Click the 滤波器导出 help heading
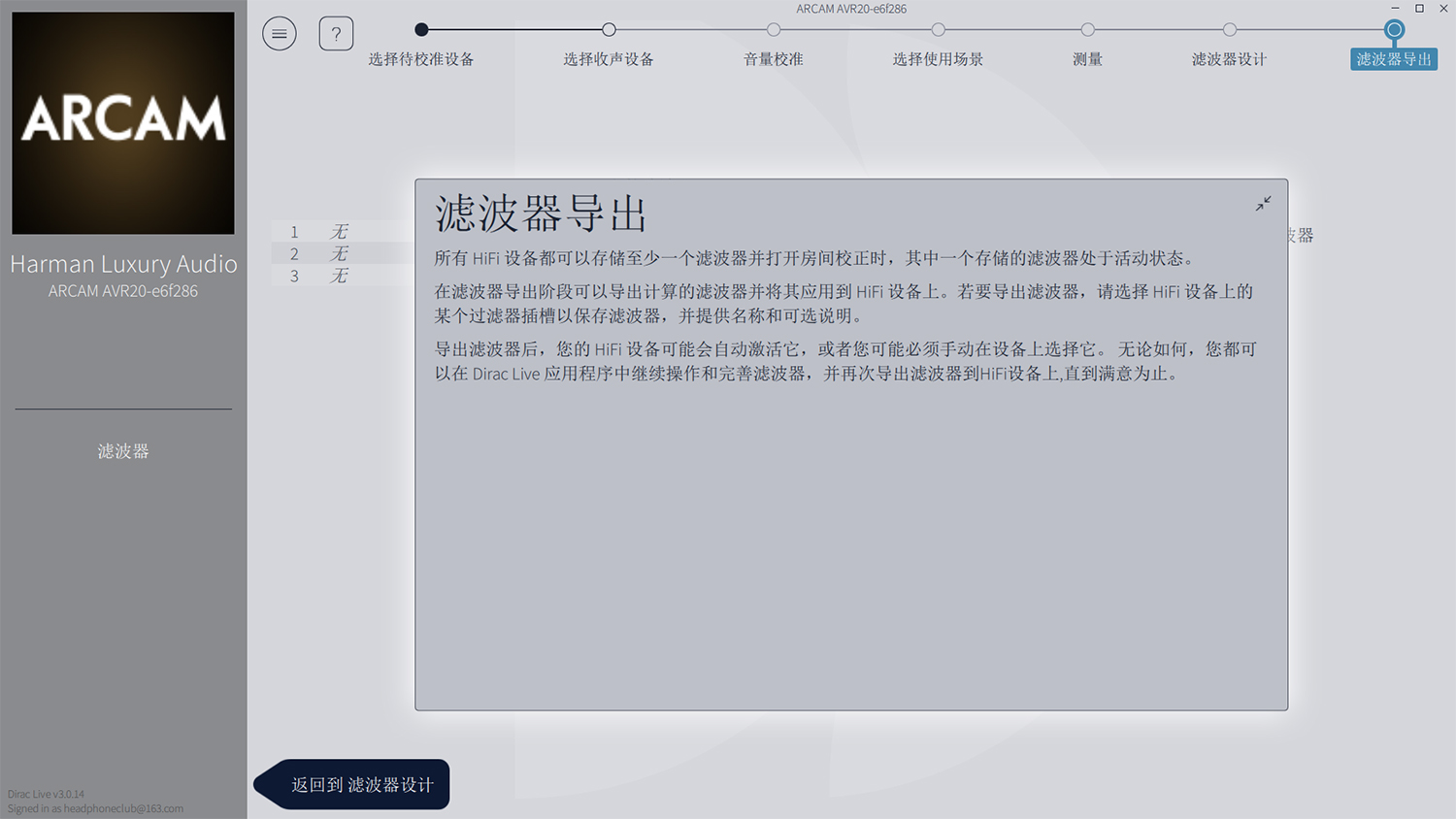Image resolution: width=1456 pixels, height=819 pixels. coord(541,213)
